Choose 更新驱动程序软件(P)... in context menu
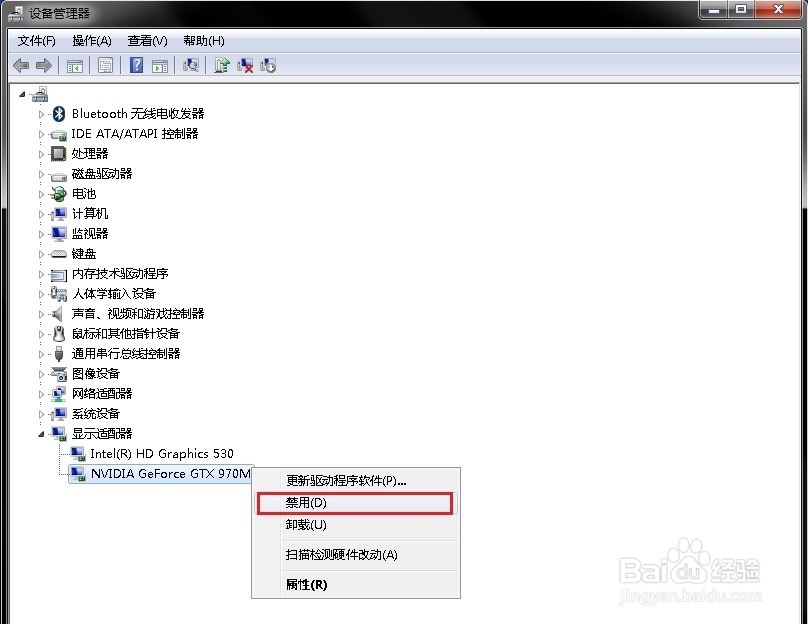 (356, 481)
